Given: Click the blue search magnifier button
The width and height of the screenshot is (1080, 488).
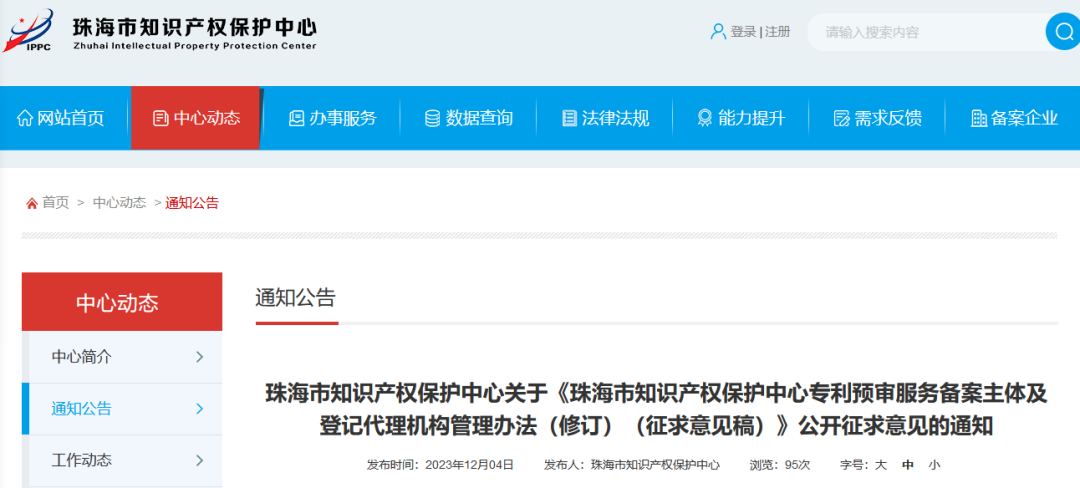Looking at the screenshot, I should [x=1062, y=32].
